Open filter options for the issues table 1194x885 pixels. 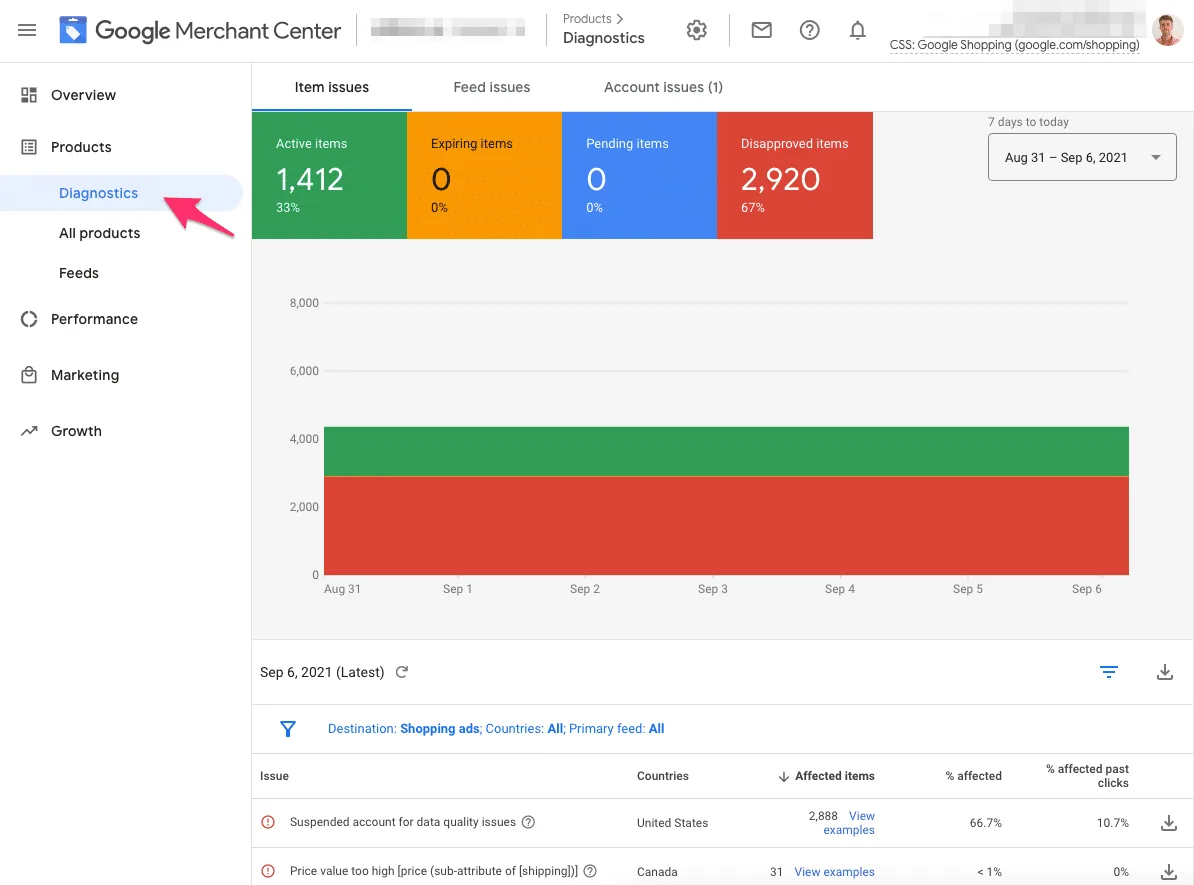1109,672
